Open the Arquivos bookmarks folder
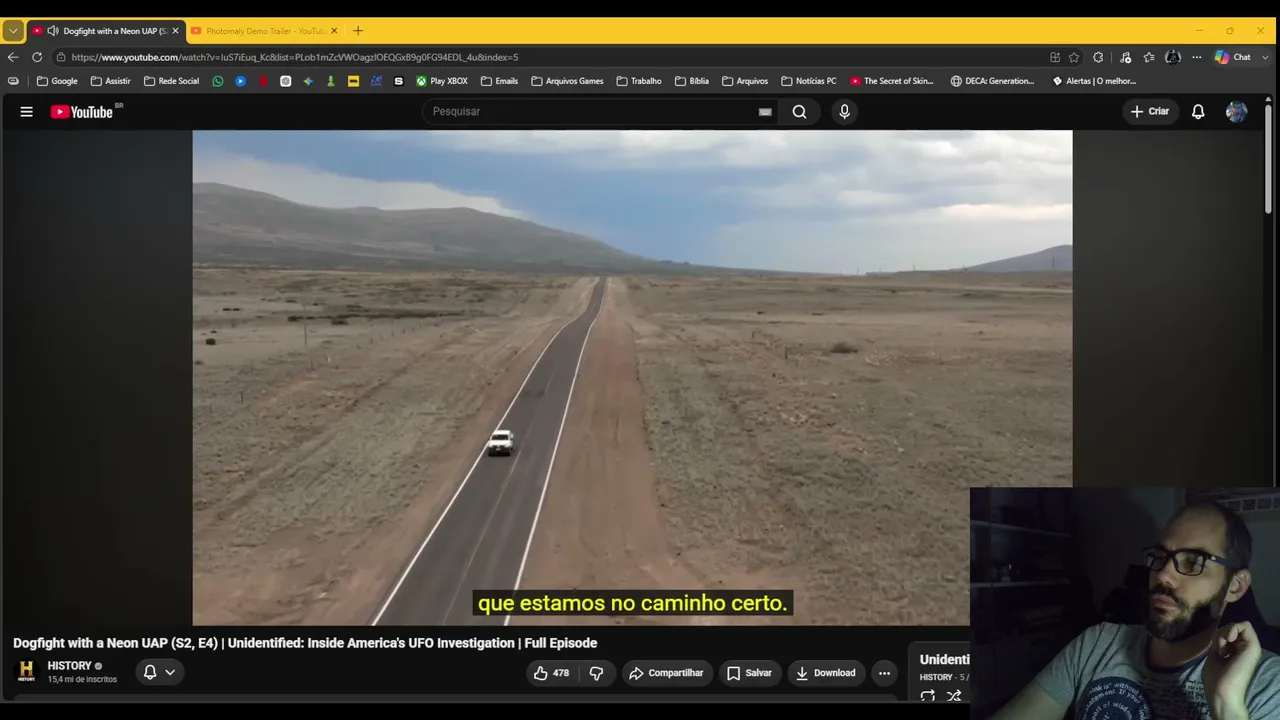Viewport: 1280px width, 720px height. [x=745, y=81]
